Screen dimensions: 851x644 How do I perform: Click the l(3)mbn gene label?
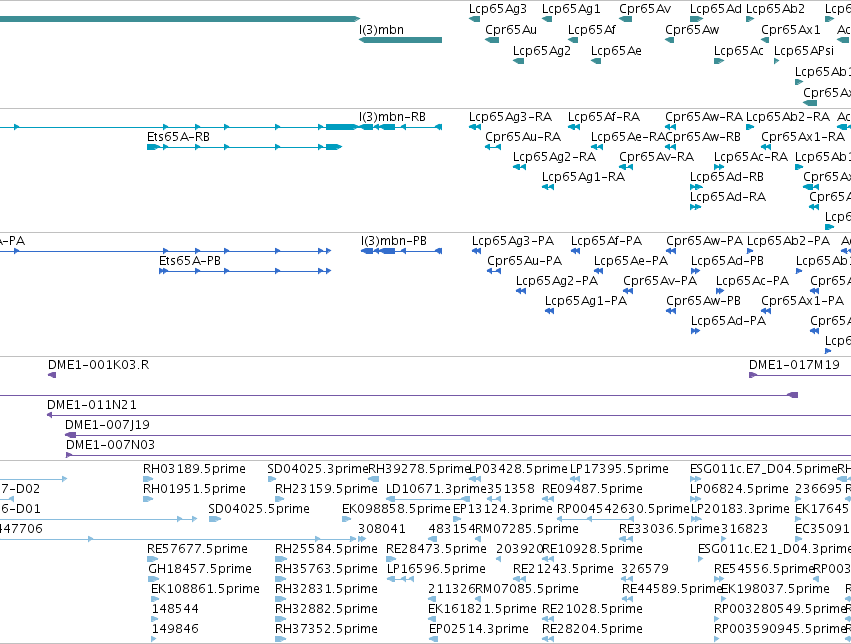(x=381, y=30)
